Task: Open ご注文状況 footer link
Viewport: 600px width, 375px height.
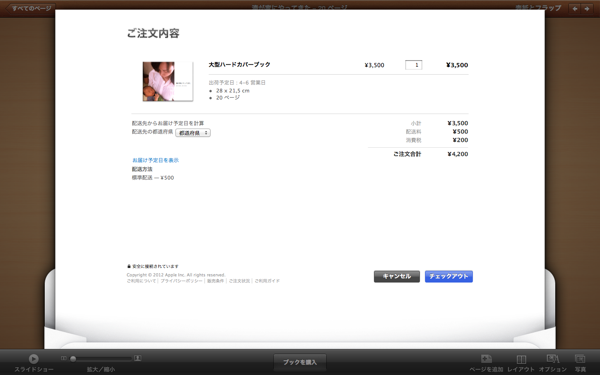Action: (239, 281)
